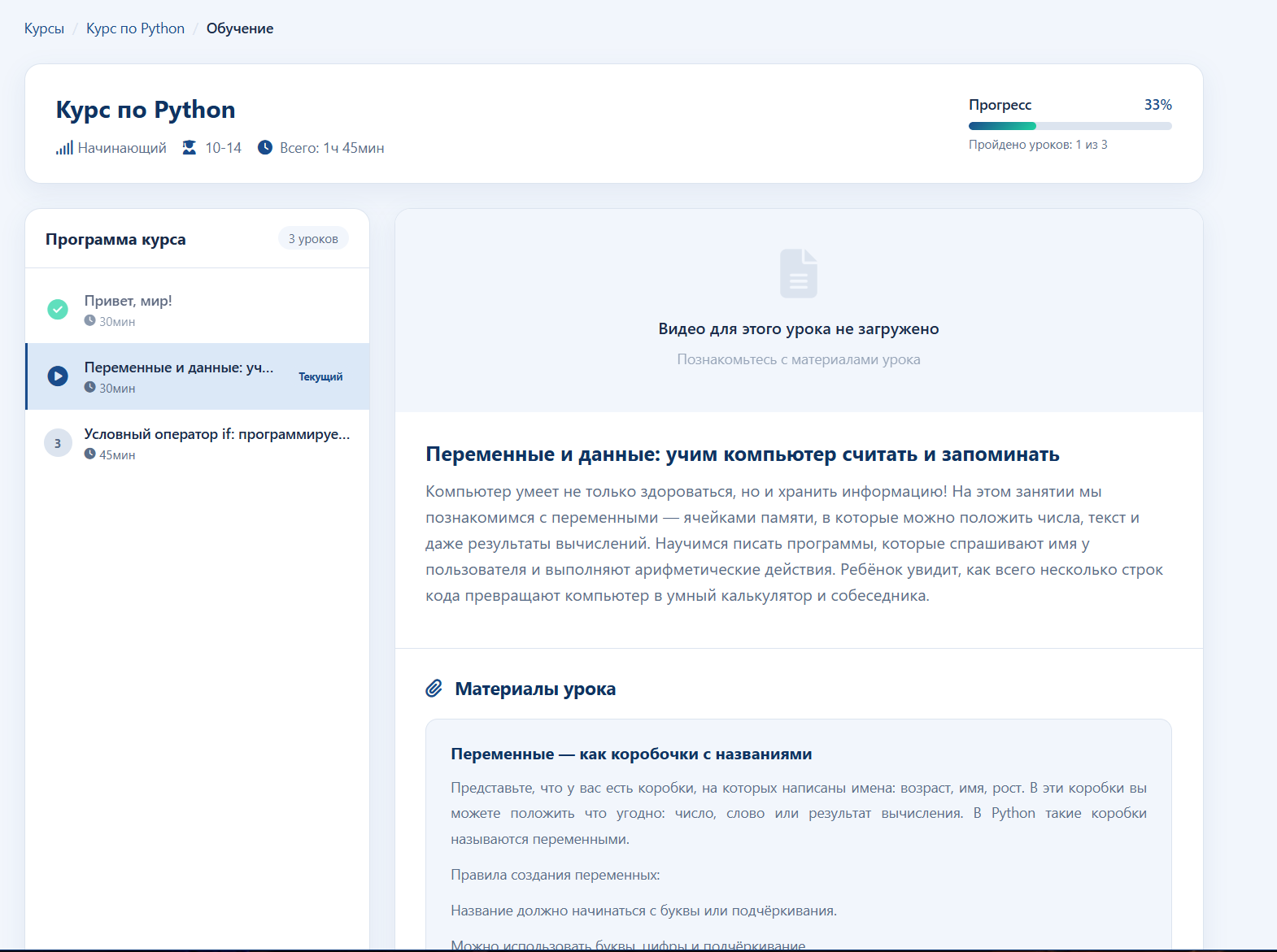Click the 10-14 age range label
This screenshot has width=1277, height=952.
tap(224, 148)
